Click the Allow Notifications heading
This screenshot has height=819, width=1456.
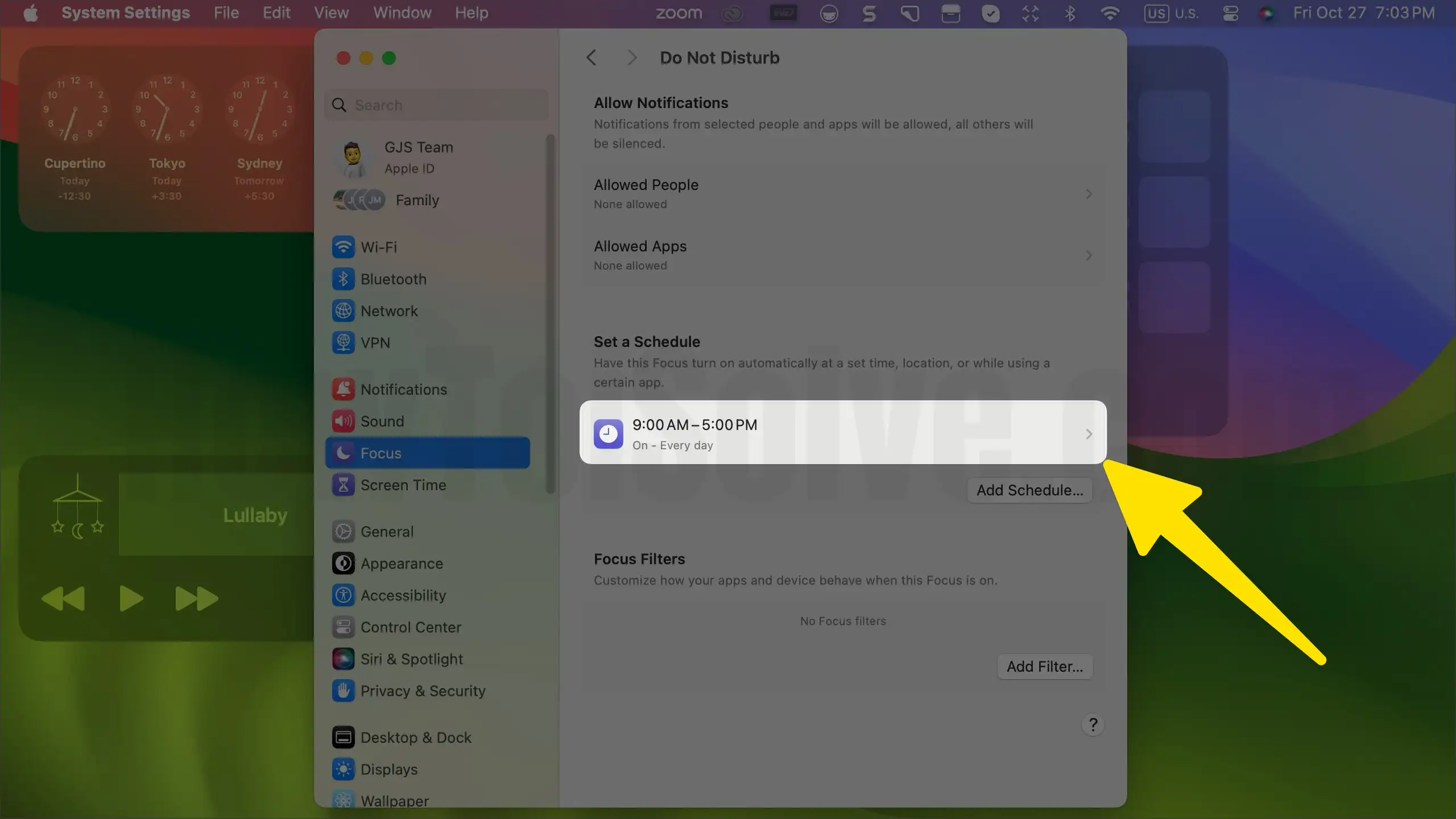point(661,103)
